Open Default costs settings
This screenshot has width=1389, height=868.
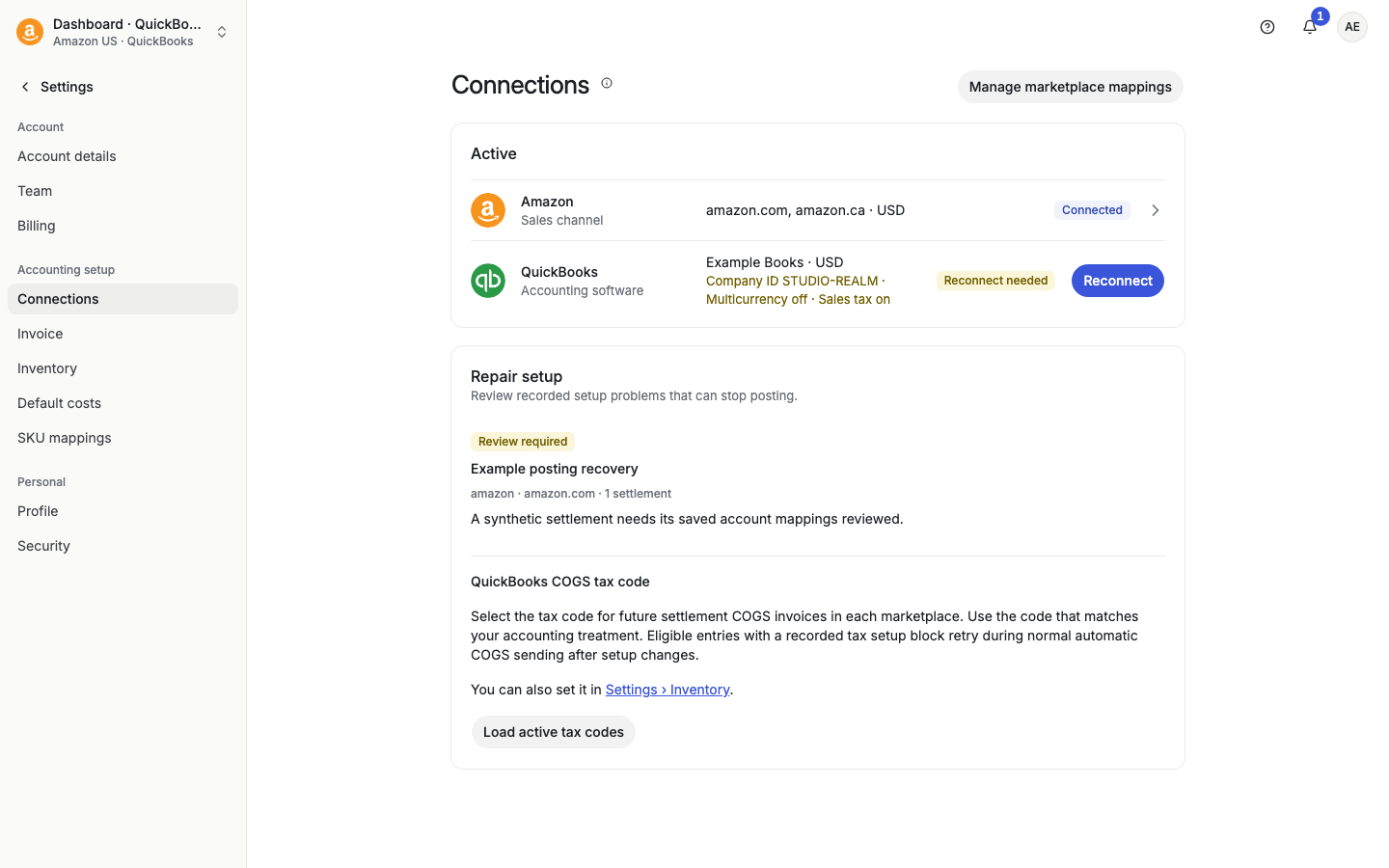click(x=123, y=403)
